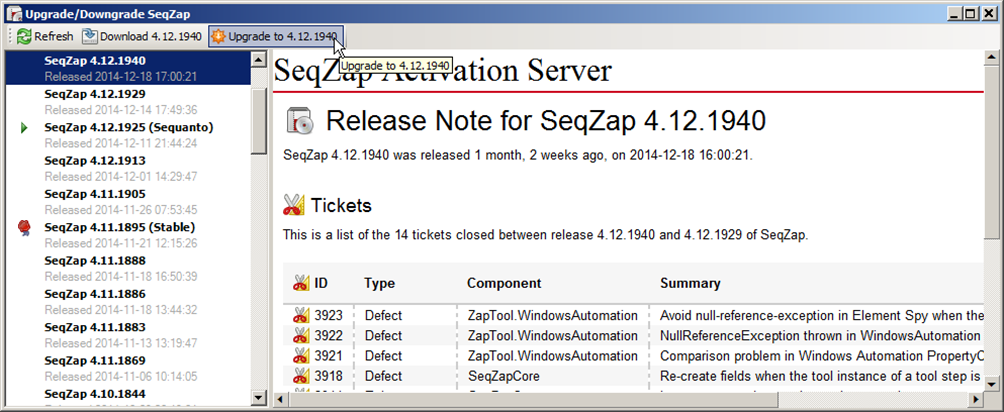Click release notes horizontal scroll right arrow

click(x=975, y=399)
